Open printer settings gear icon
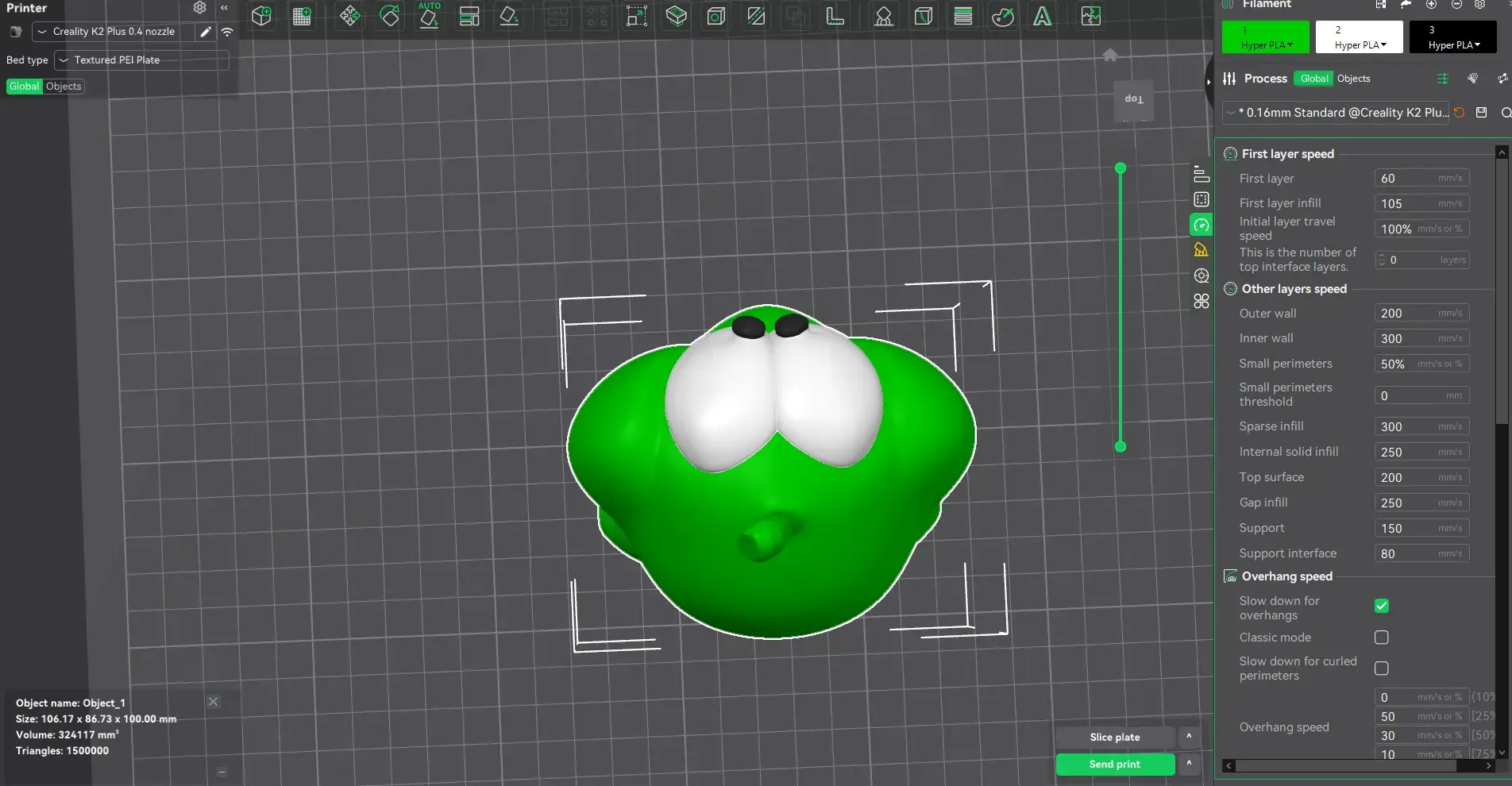 199,7
